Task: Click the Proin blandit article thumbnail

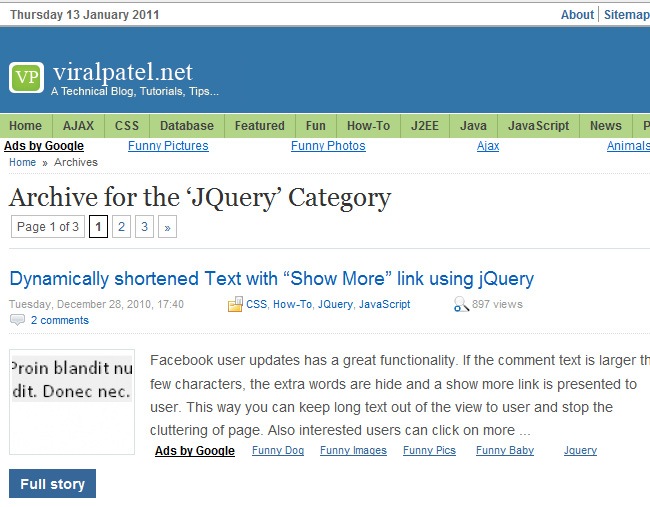Action: 72,402
